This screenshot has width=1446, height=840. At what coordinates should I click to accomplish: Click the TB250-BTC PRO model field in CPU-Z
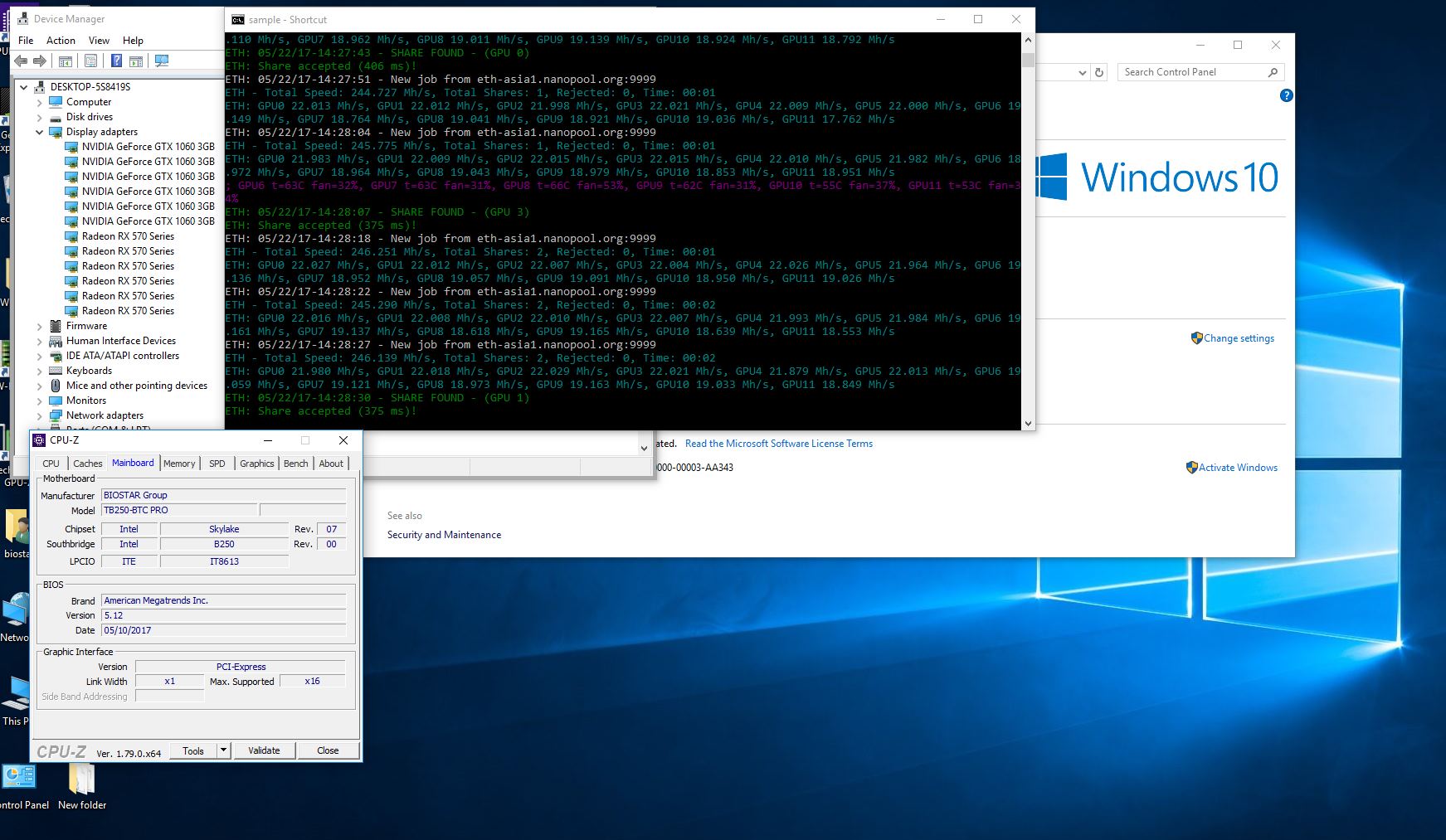(179, 510)
